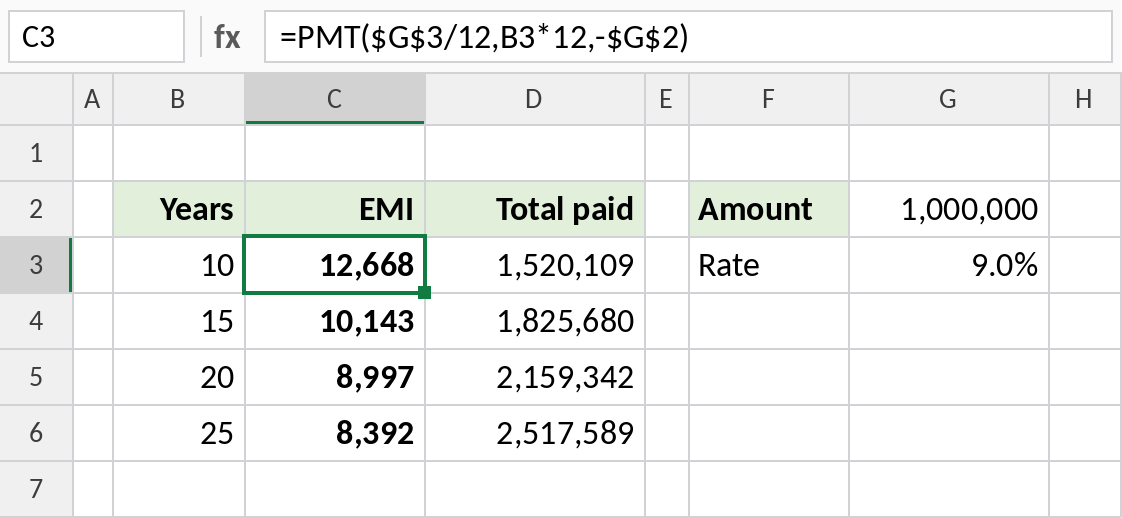Select row 6 header
The height and width of the screenshot is (518, 1122).
(x=36, y=433)
